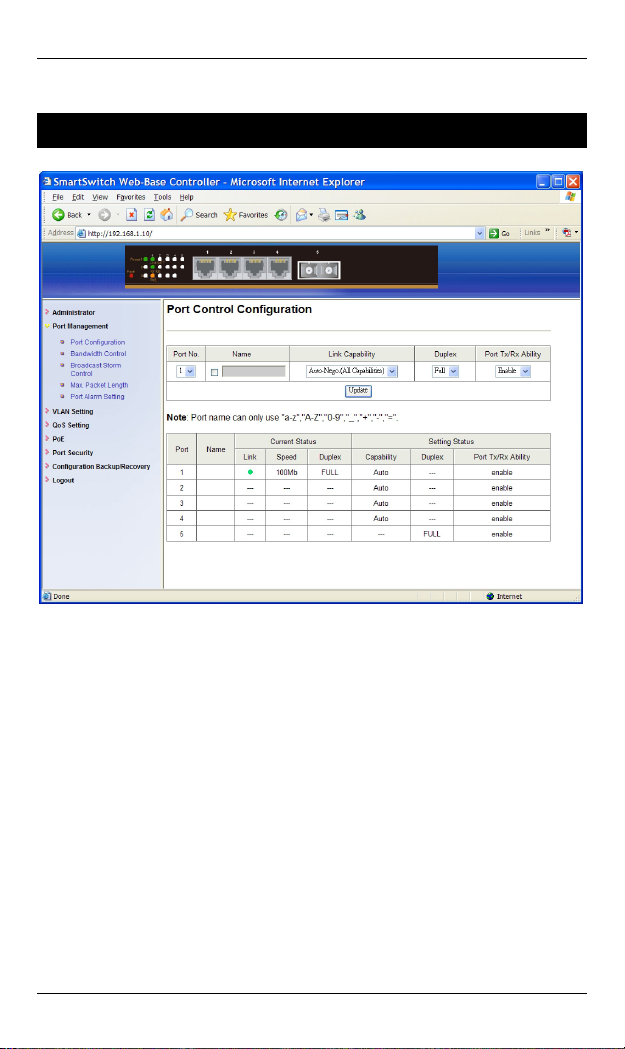The width and height of the screenshot is (625, 1049).
Task: Click FULL duplex in port 5 row
Action: tap(432, 535)
